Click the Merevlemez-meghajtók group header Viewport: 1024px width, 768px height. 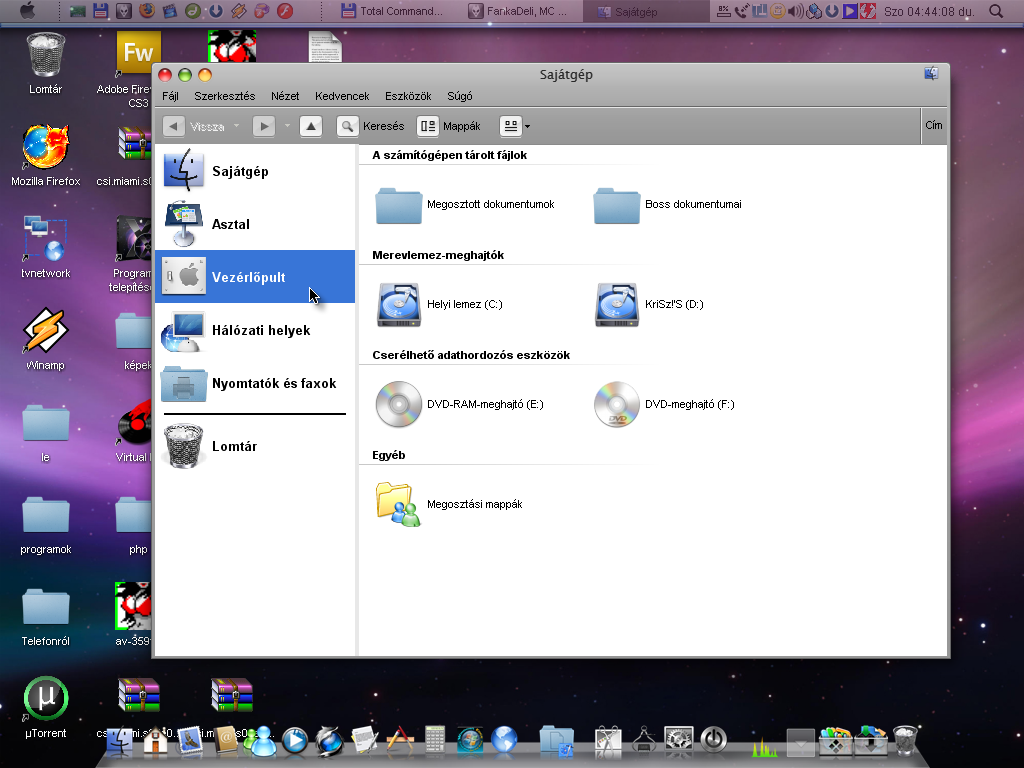pos(438,255)
